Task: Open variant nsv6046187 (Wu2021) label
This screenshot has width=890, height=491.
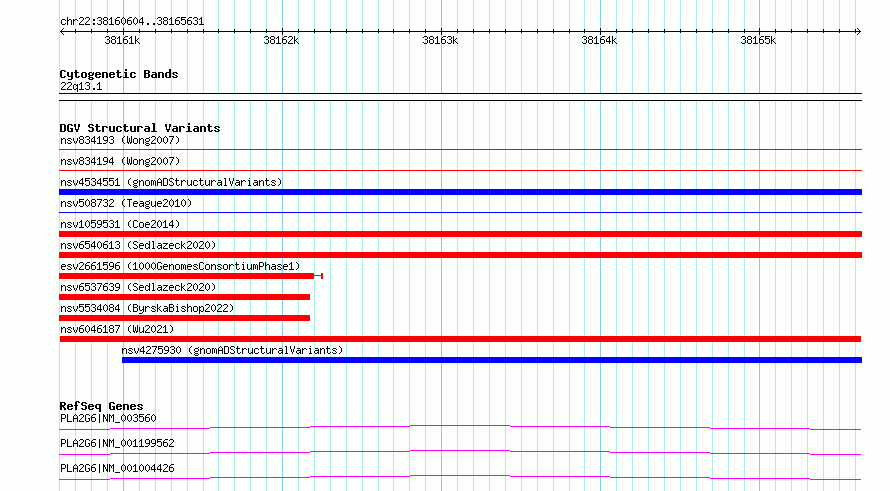Action: (x=117, y=329)
